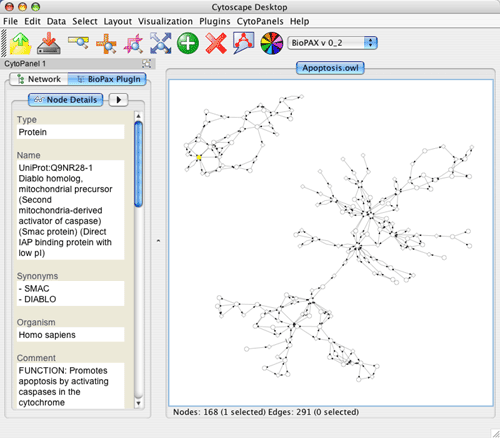
Task: Click the apply layout graph icon
Action: [x=244, y=43]
